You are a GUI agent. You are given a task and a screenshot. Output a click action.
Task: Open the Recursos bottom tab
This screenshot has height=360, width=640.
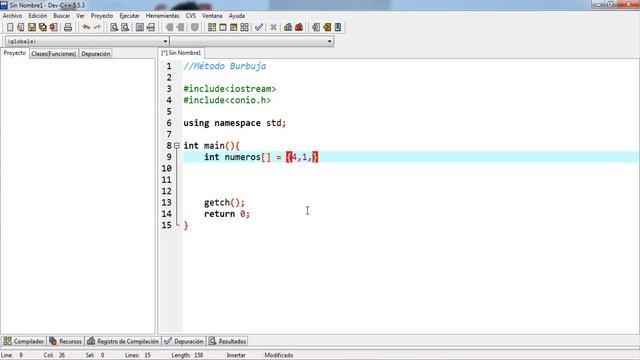click(66, 341)
